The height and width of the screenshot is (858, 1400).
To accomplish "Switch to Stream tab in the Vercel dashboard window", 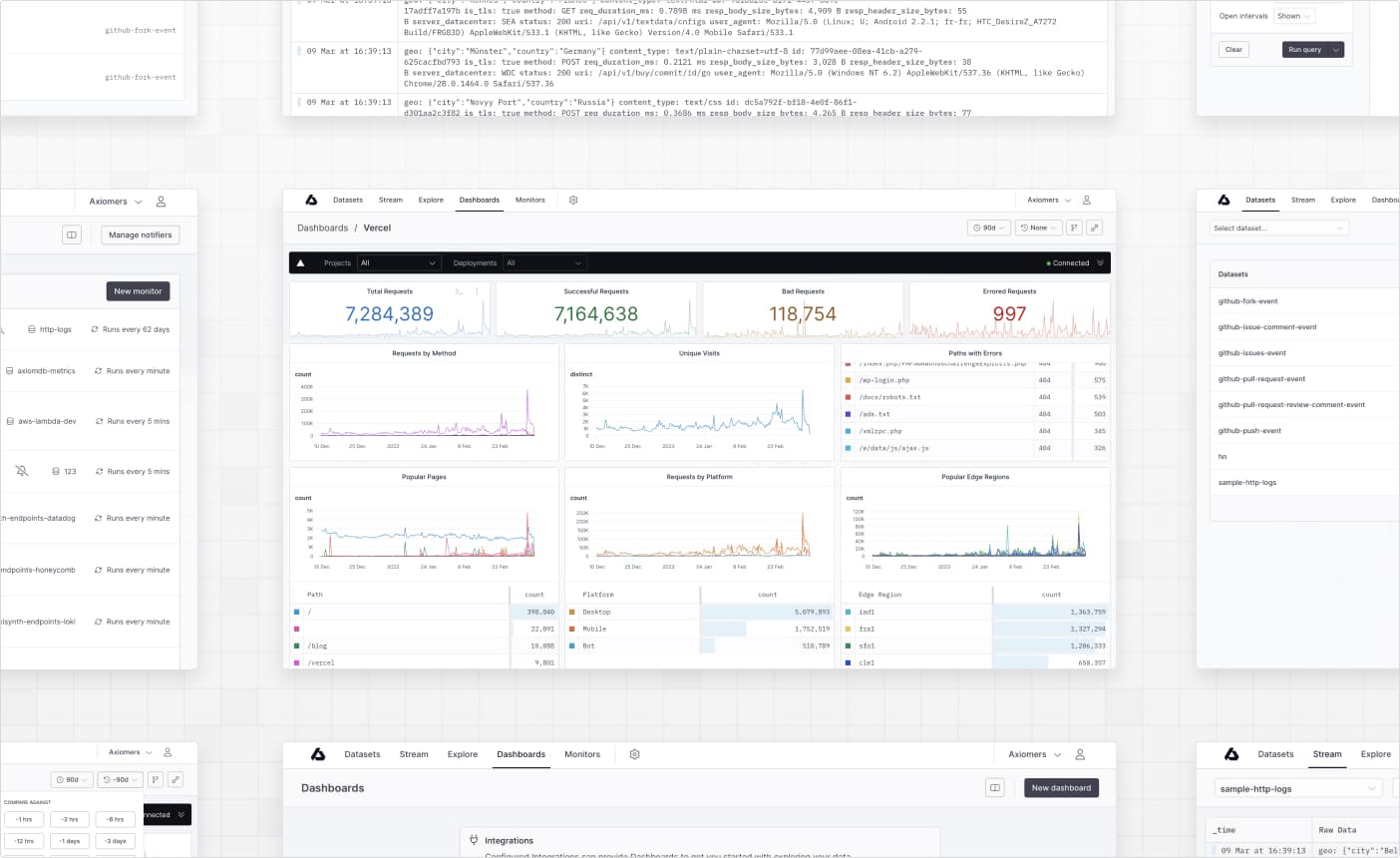I will tap(391, 200).
